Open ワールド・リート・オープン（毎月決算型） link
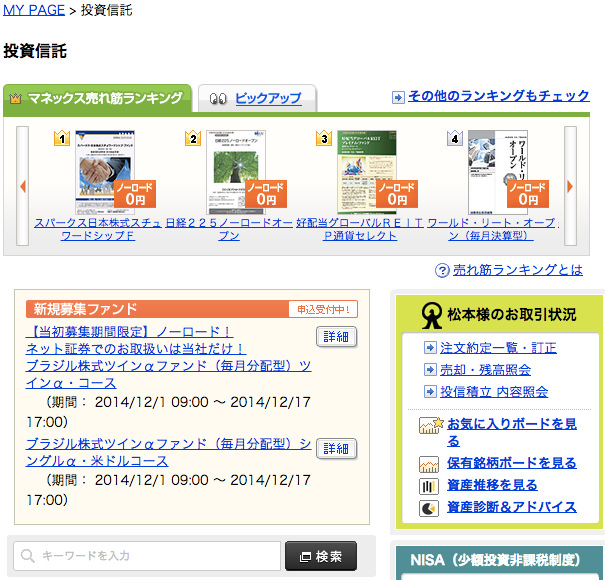The height and width of the screenshot is (580, 605). pyautogui.click(x=491, y=229)
